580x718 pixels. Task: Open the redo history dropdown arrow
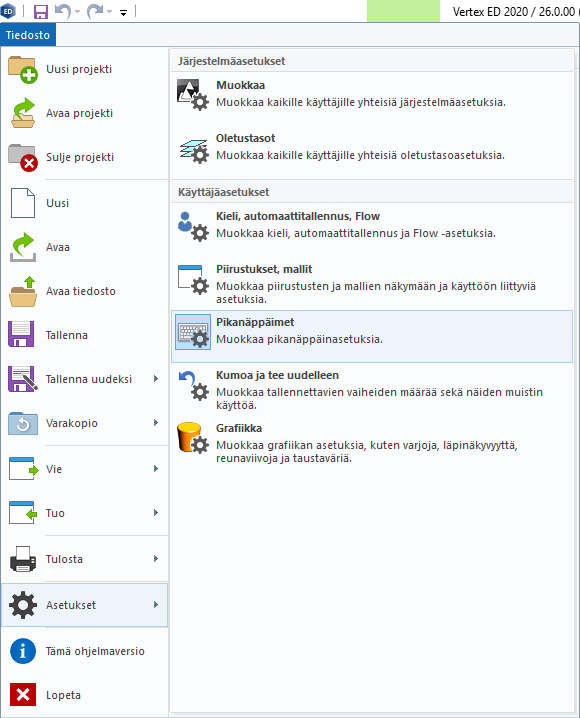(x=110, y=12)
